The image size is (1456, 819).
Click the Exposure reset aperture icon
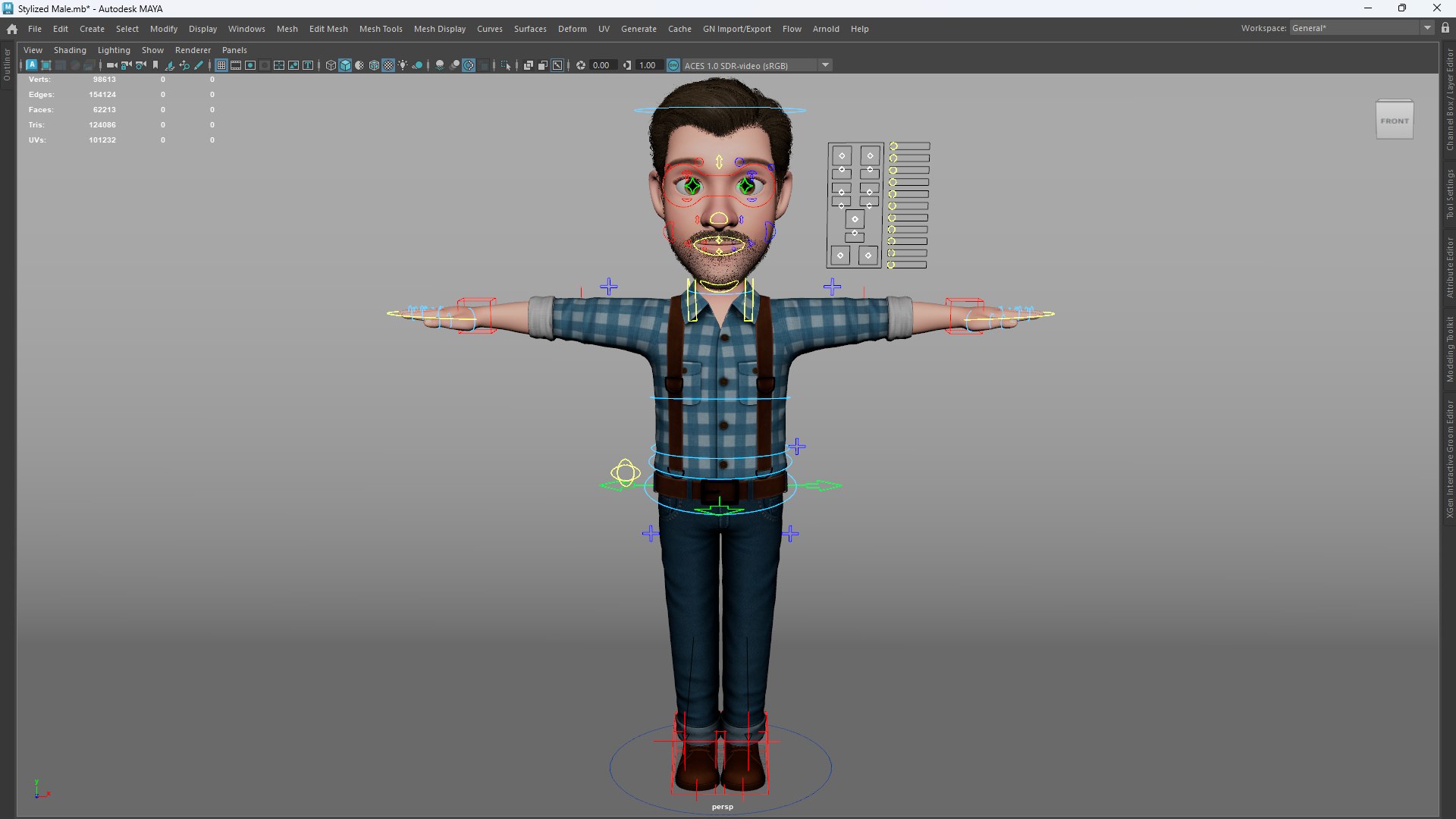(x=581, y=65)
